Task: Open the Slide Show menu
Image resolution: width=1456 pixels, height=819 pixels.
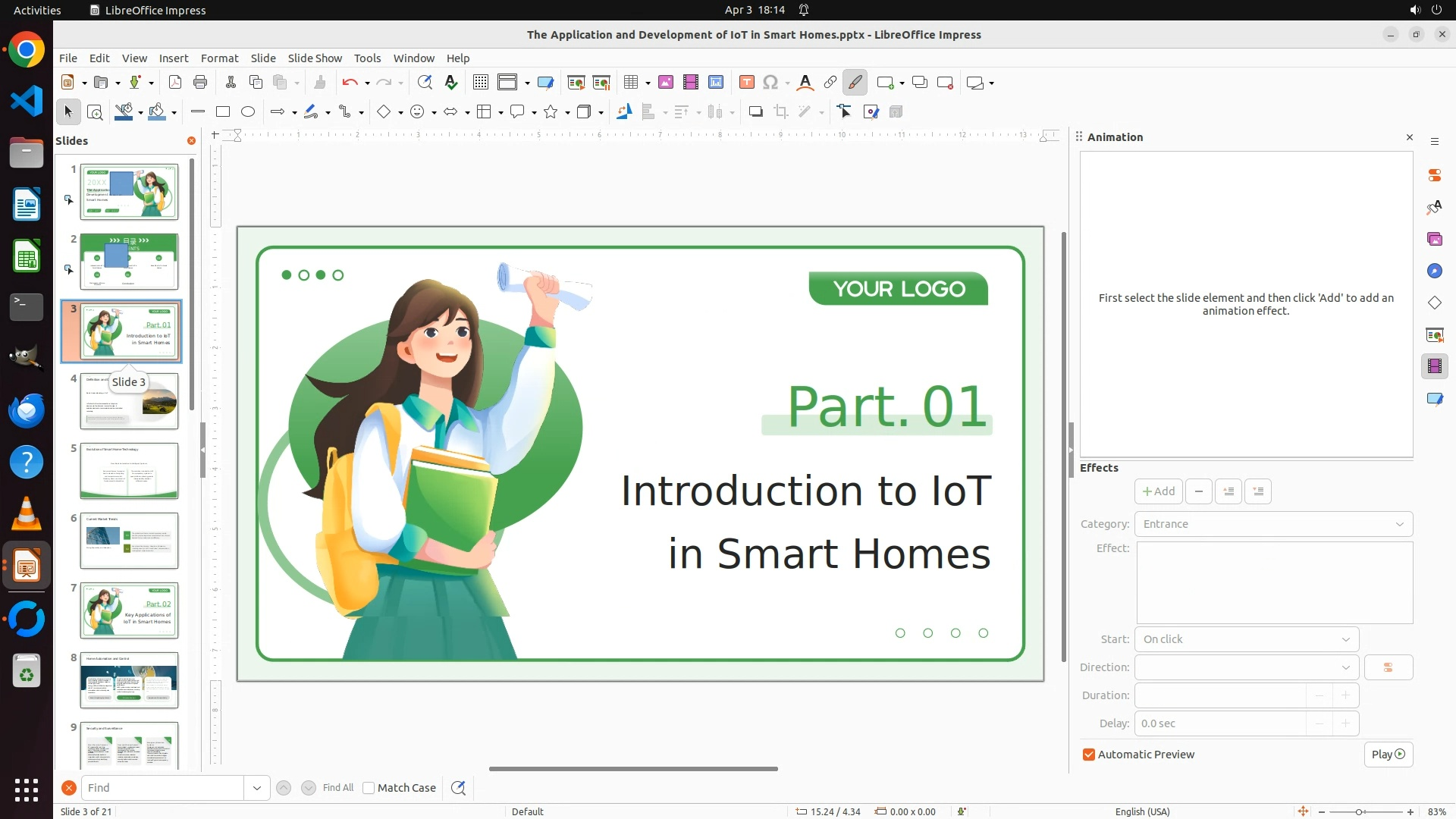Action: (x=315, y=58)
